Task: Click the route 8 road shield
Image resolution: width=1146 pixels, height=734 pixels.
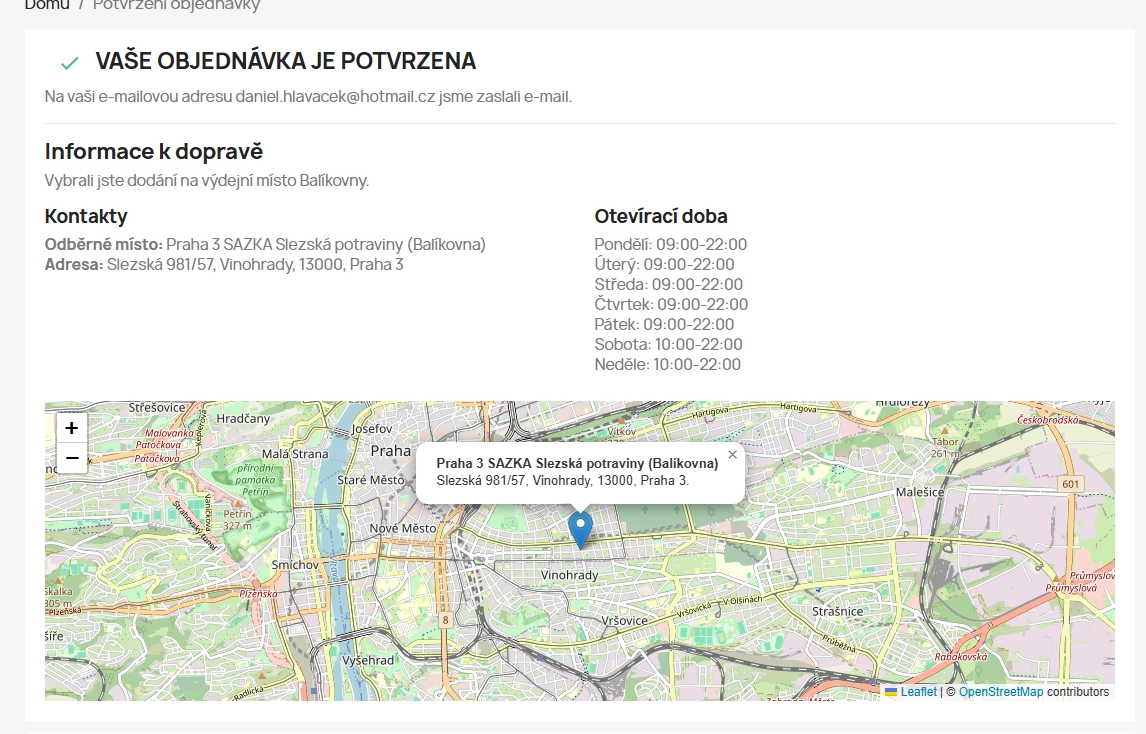Action: pos(445,620)
